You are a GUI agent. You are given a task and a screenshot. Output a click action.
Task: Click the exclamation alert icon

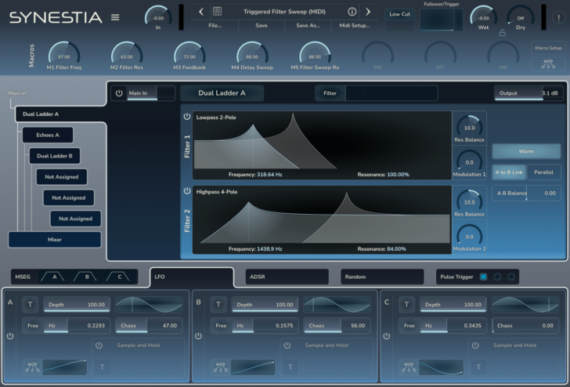click(x=558, y=17)
